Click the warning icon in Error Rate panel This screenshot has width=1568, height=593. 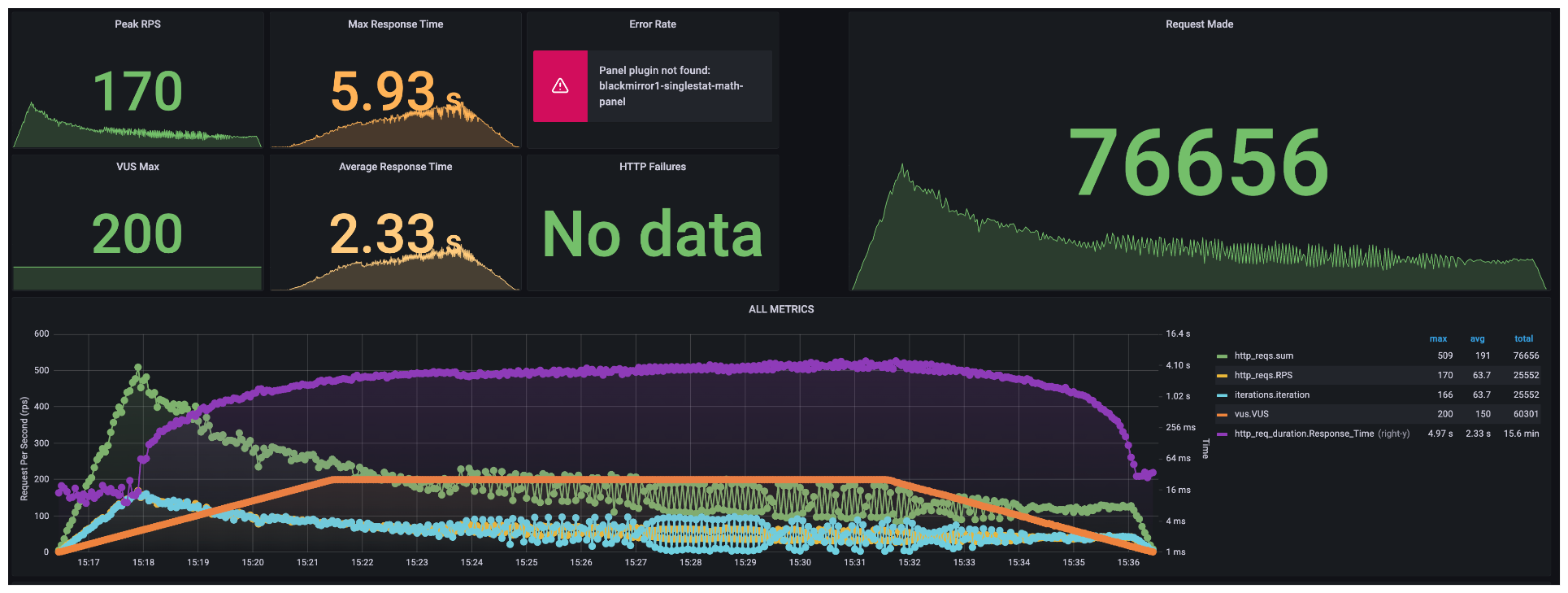pyautogui.click(x=560, y=86)
